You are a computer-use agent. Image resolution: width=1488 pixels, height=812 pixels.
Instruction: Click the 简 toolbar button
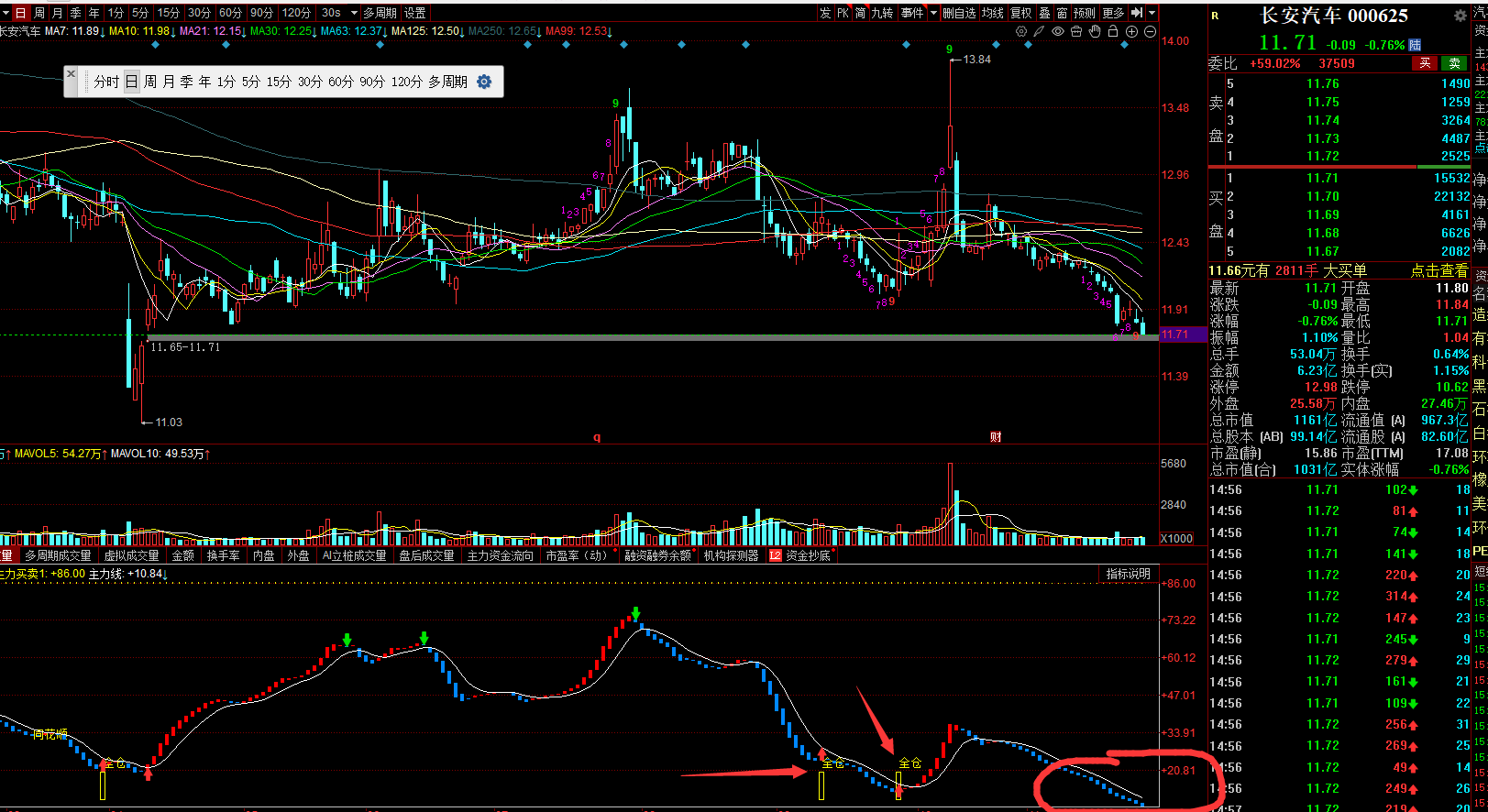coord(861,13)
